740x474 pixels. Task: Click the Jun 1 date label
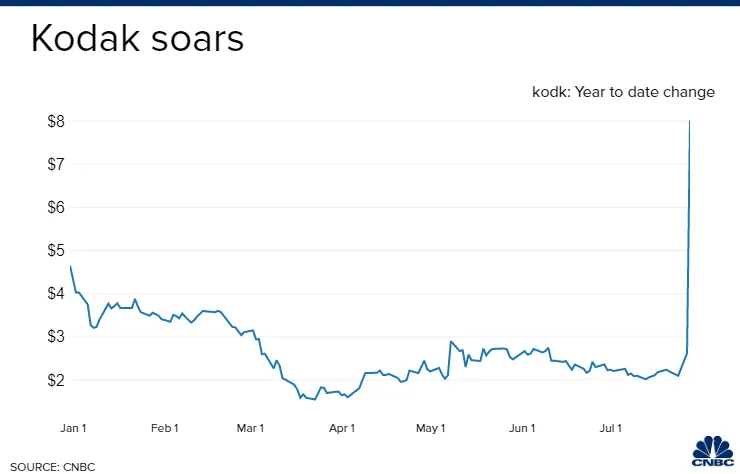click(x=522, y=428)
